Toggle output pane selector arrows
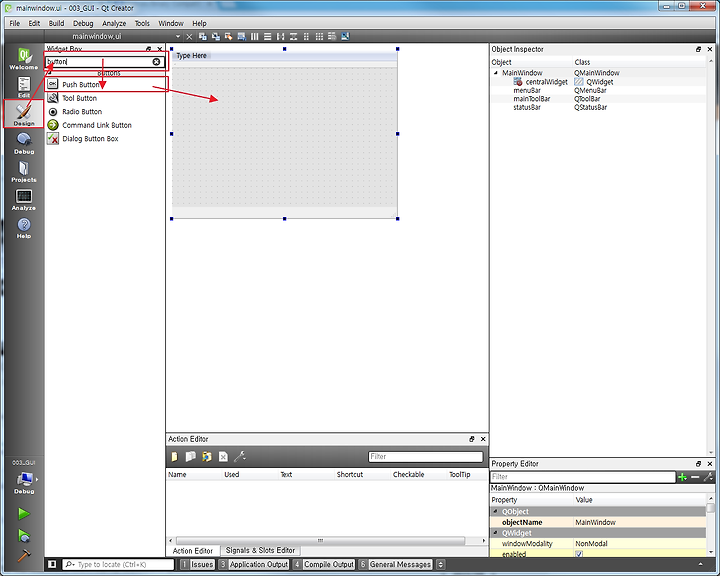 coord(440,564)
